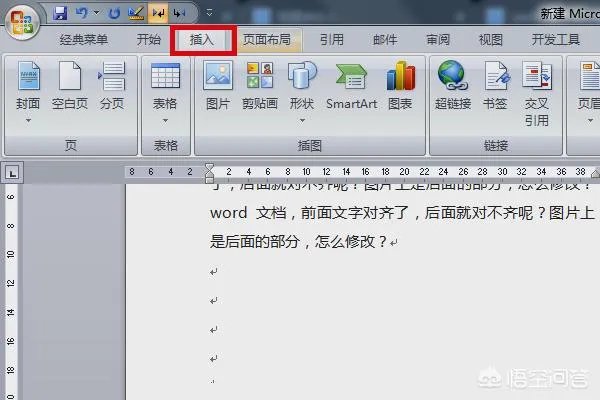Insert a chart (图表)
Viewport: 600px width, 400px height.
[400, 86]
